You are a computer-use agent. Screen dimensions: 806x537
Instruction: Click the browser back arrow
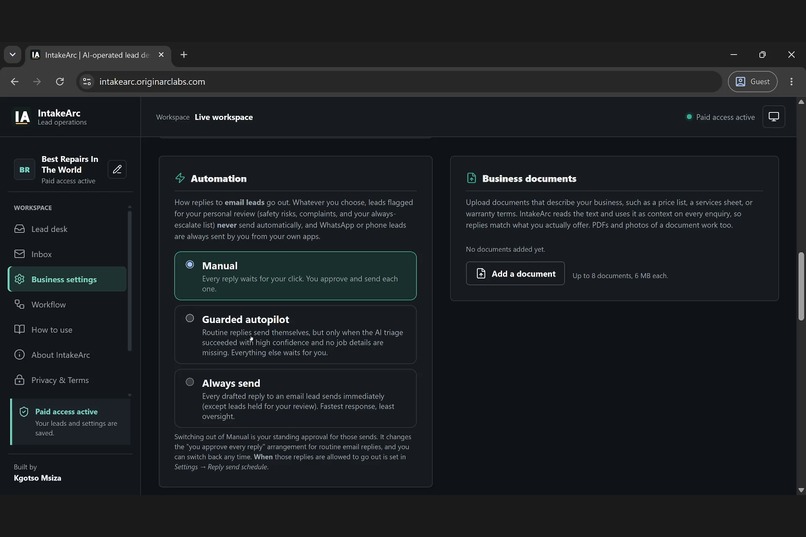(x=14, y=82)
